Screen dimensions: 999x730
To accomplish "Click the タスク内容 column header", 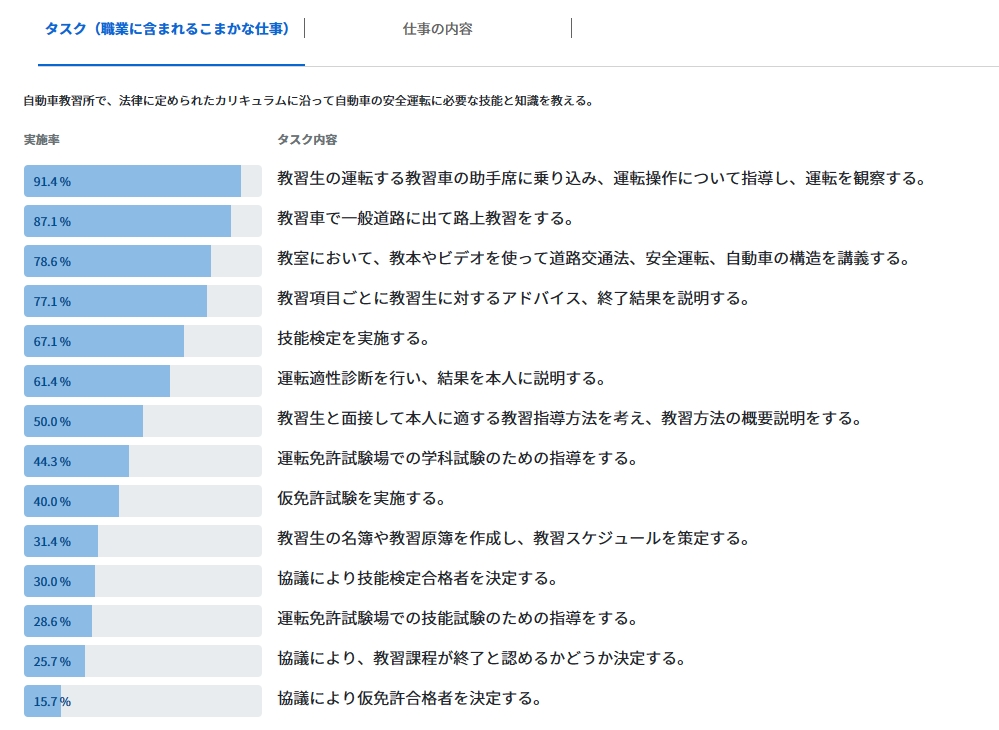I will [x=307, y=140].
